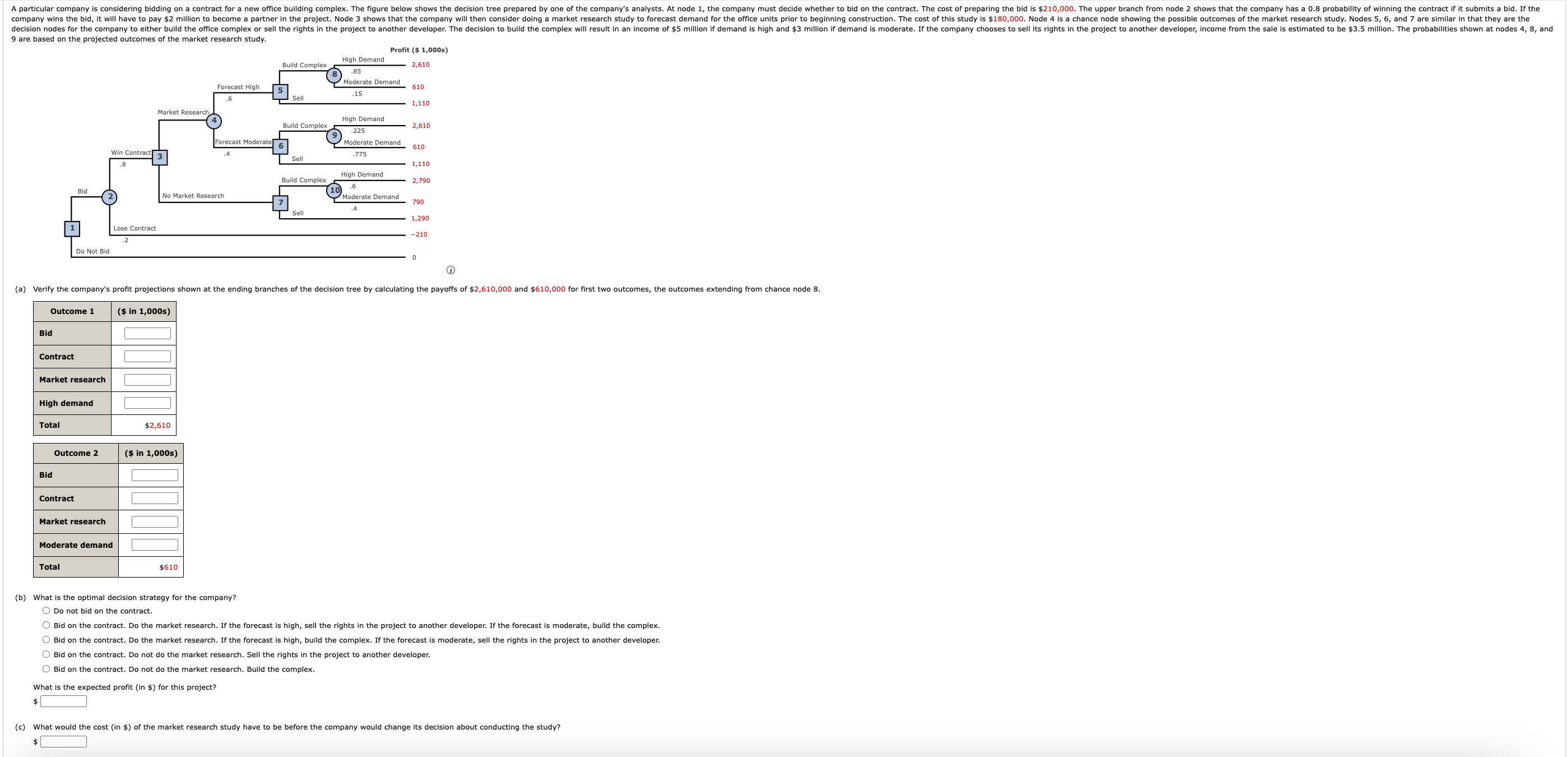This screenshot has height=757, width=1568.
Task: Click Outcome 1 High demand input field
Action: pyautogui.click(x=147, y=403)
